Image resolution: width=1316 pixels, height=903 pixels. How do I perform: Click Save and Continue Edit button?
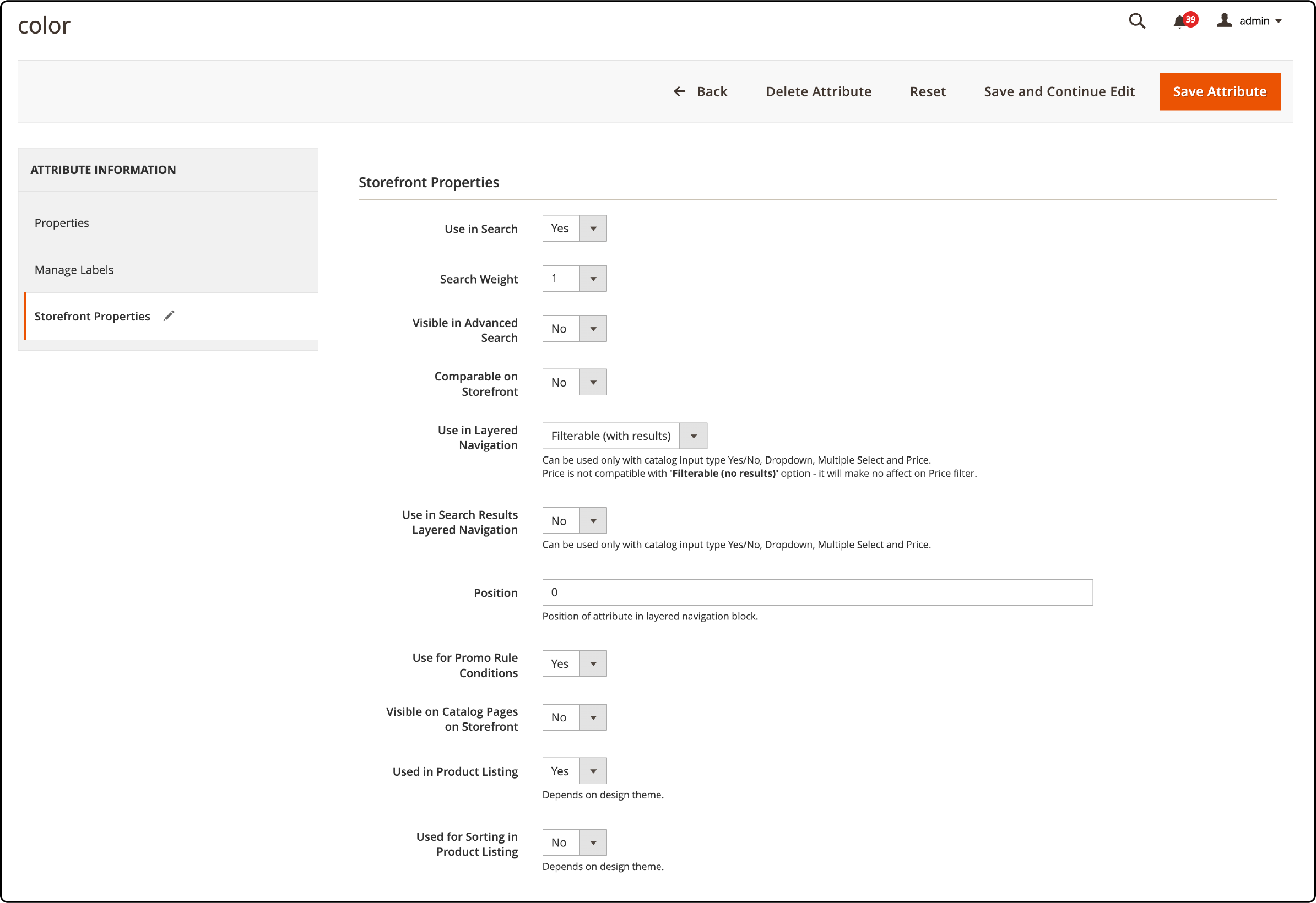1059,91
